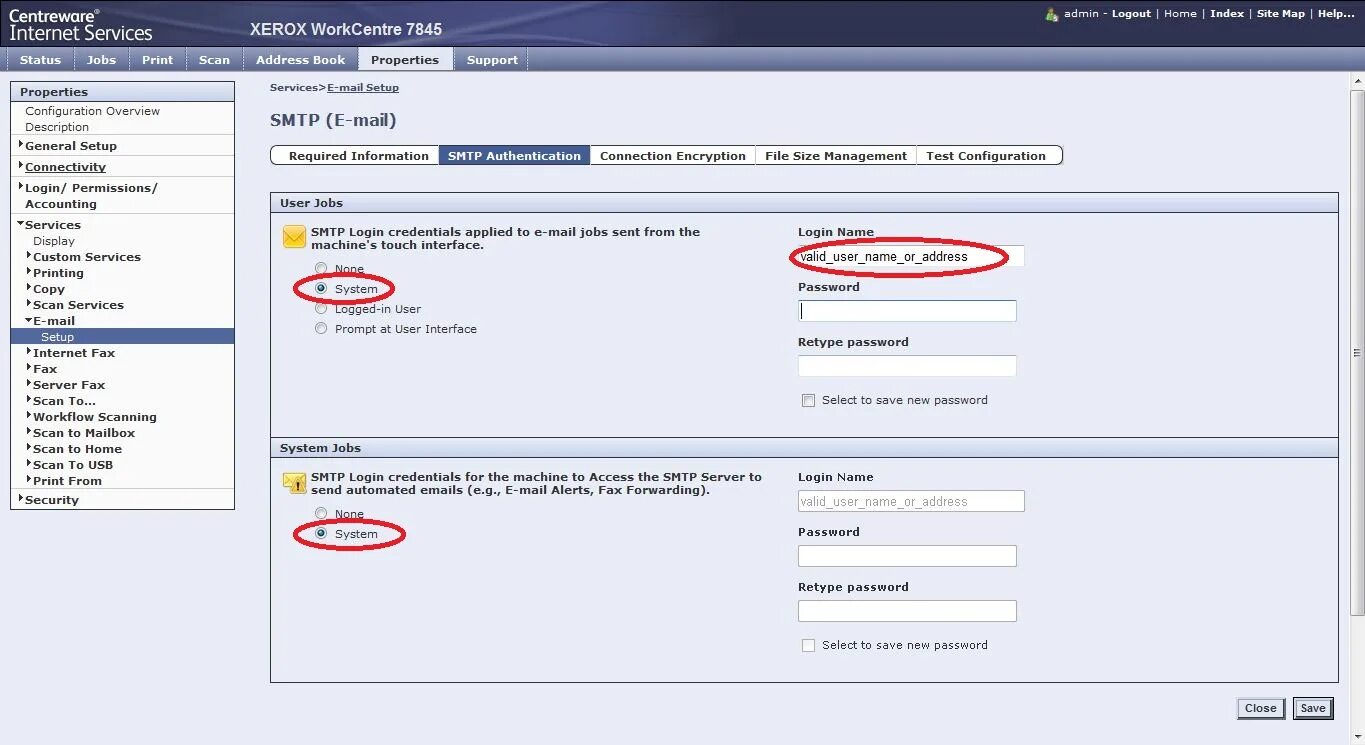Click User Jobs Password field
This screenshot has width=1365, height=745.
907,311
